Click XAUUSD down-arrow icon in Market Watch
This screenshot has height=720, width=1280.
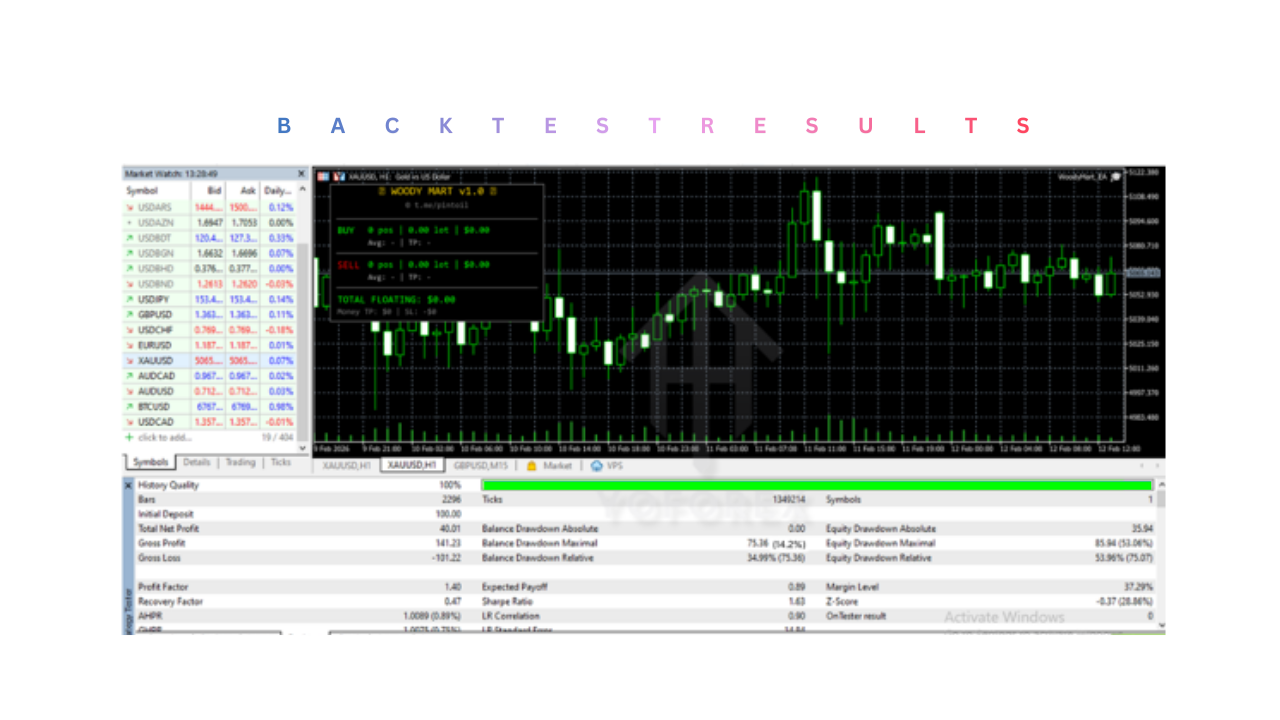[x=129, y=360]
